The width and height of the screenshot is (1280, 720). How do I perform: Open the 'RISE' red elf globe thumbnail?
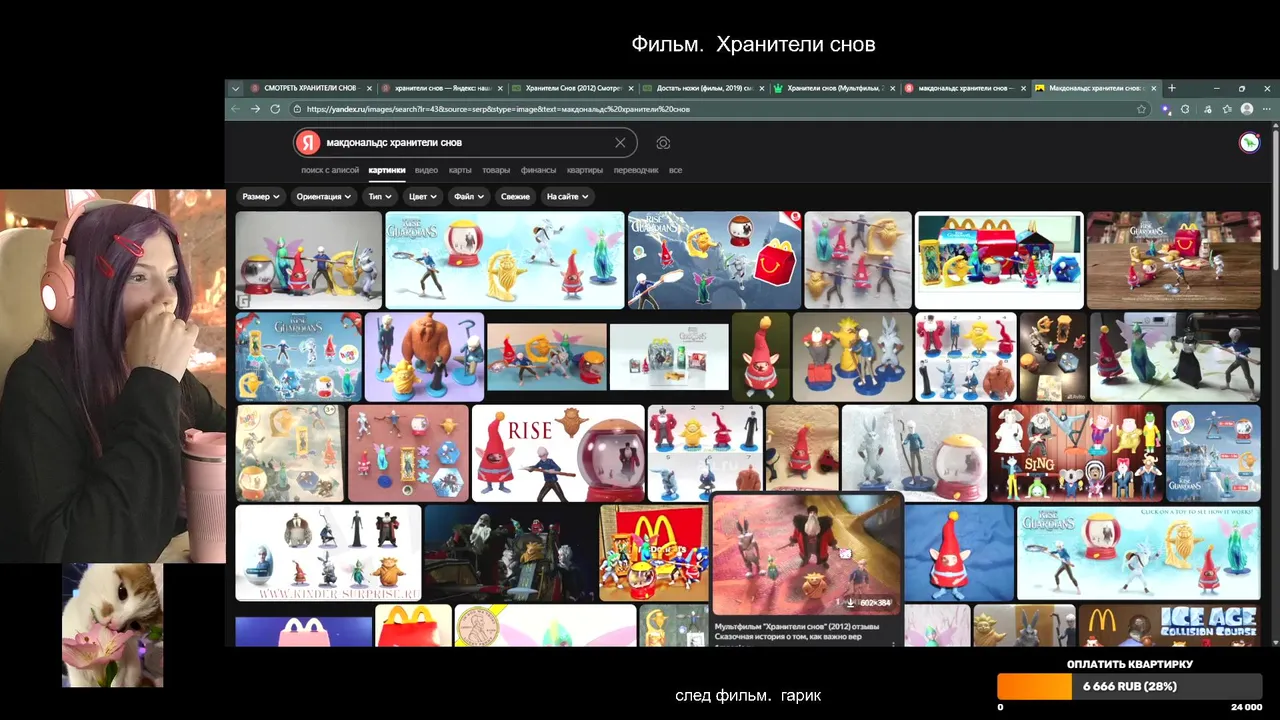558,453
